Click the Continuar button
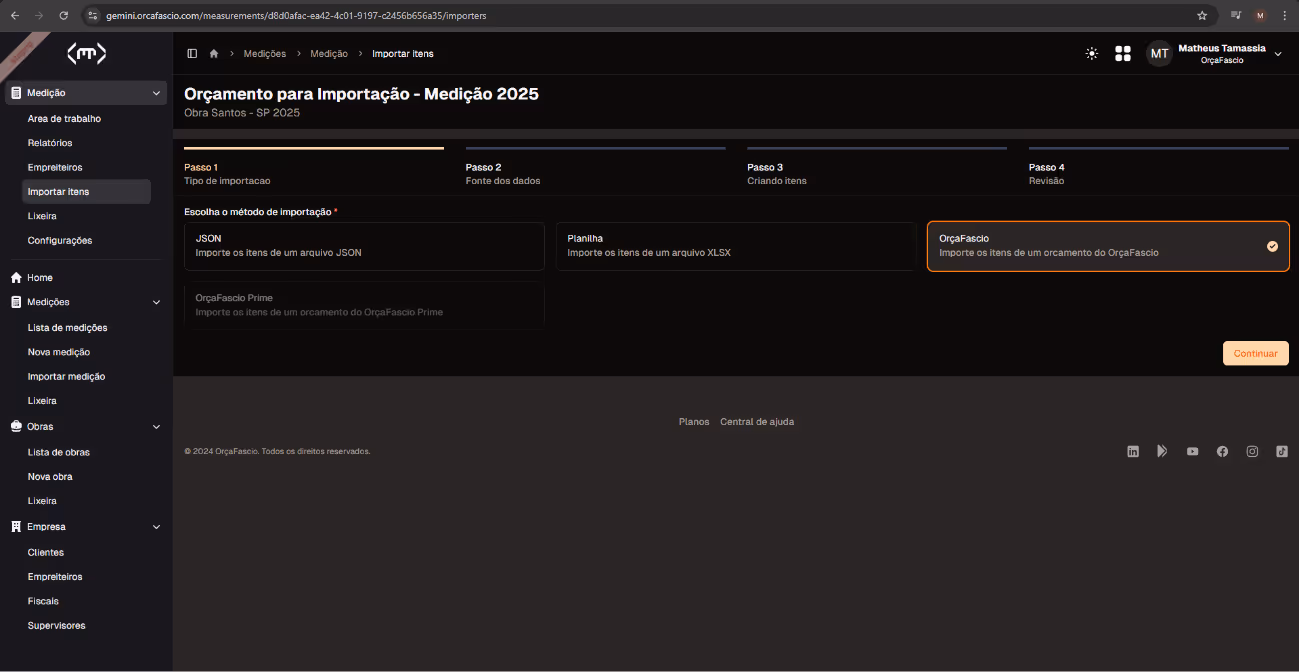The width and height of the screenshot is (1299, 672). click(1255, 353)
